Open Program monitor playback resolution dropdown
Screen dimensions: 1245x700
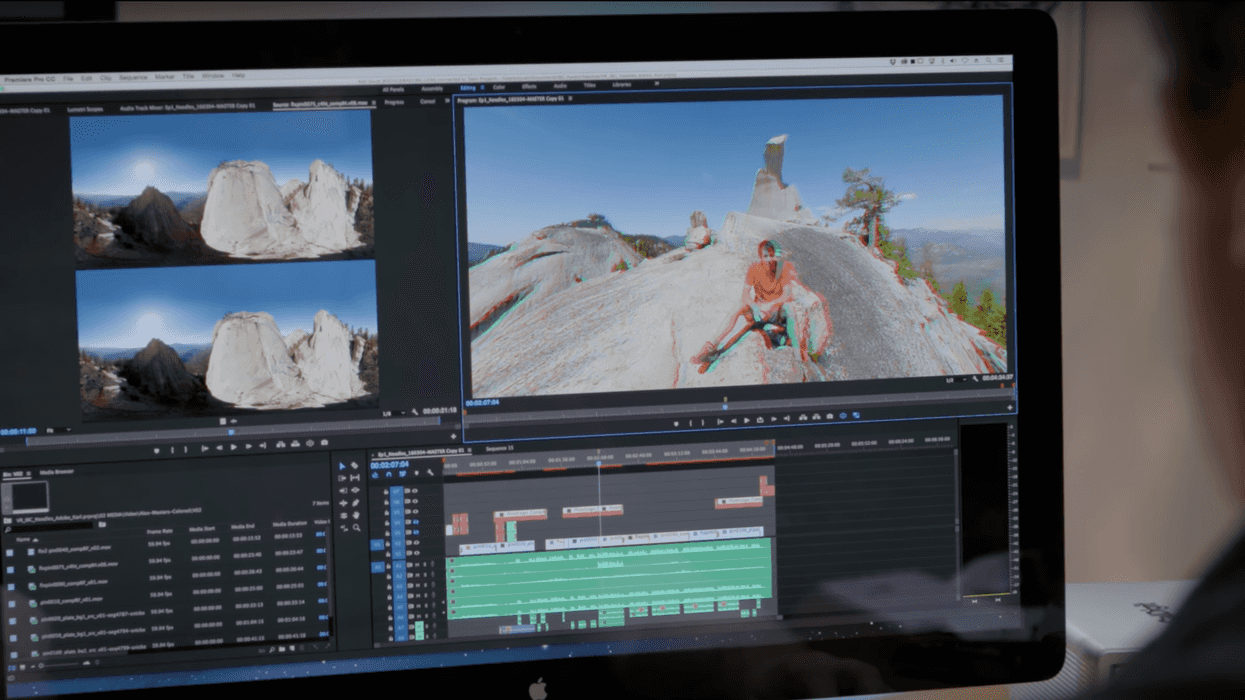955,380
